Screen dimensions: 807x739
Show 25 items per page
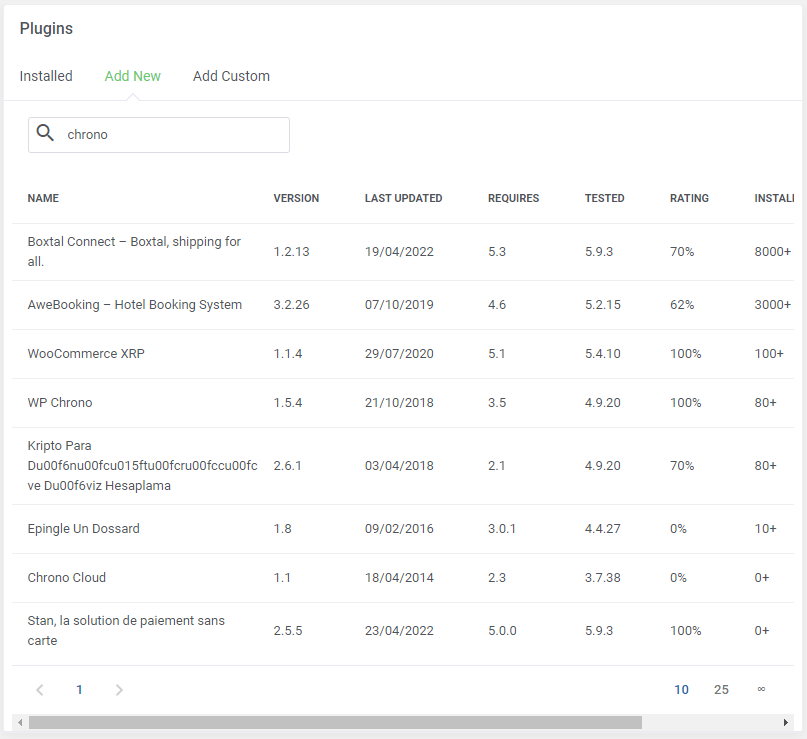pyautogui.click(x=721, y=690)
